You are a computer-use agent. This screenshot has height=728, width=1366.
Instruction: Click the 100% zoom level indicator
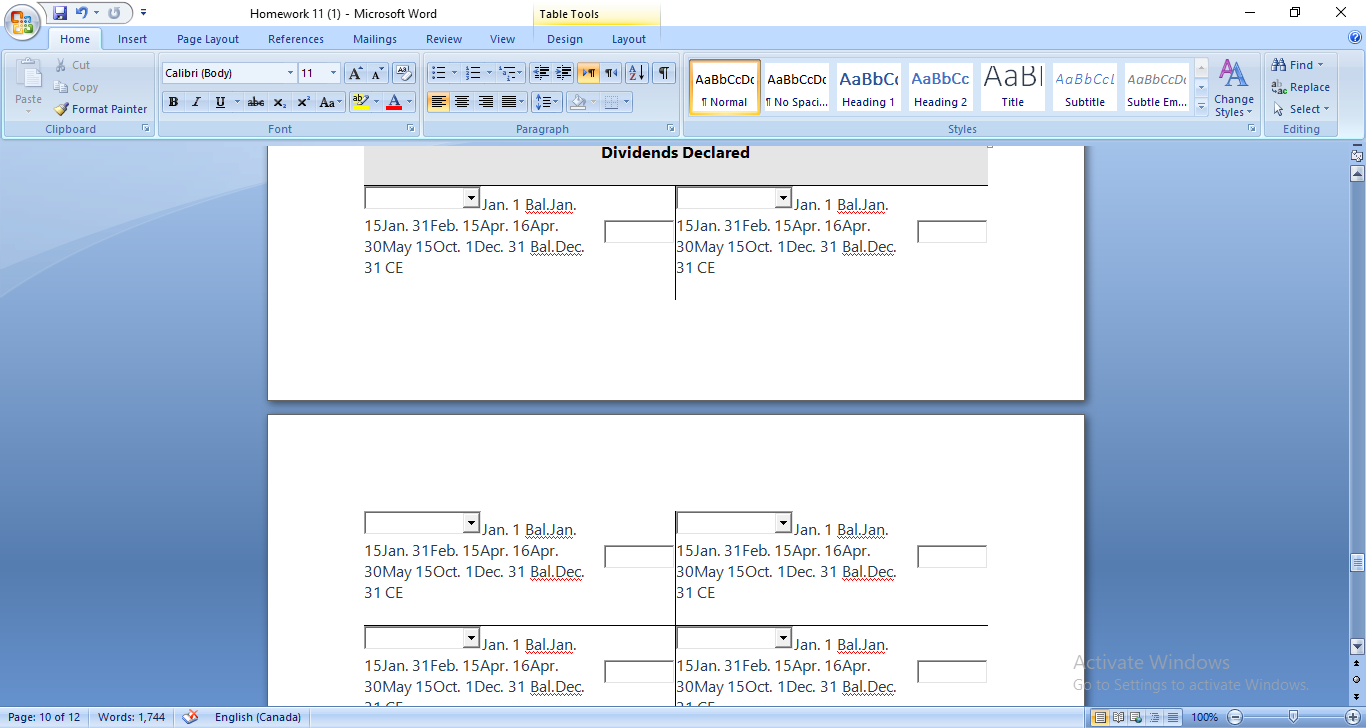(x=1205, y=717)
